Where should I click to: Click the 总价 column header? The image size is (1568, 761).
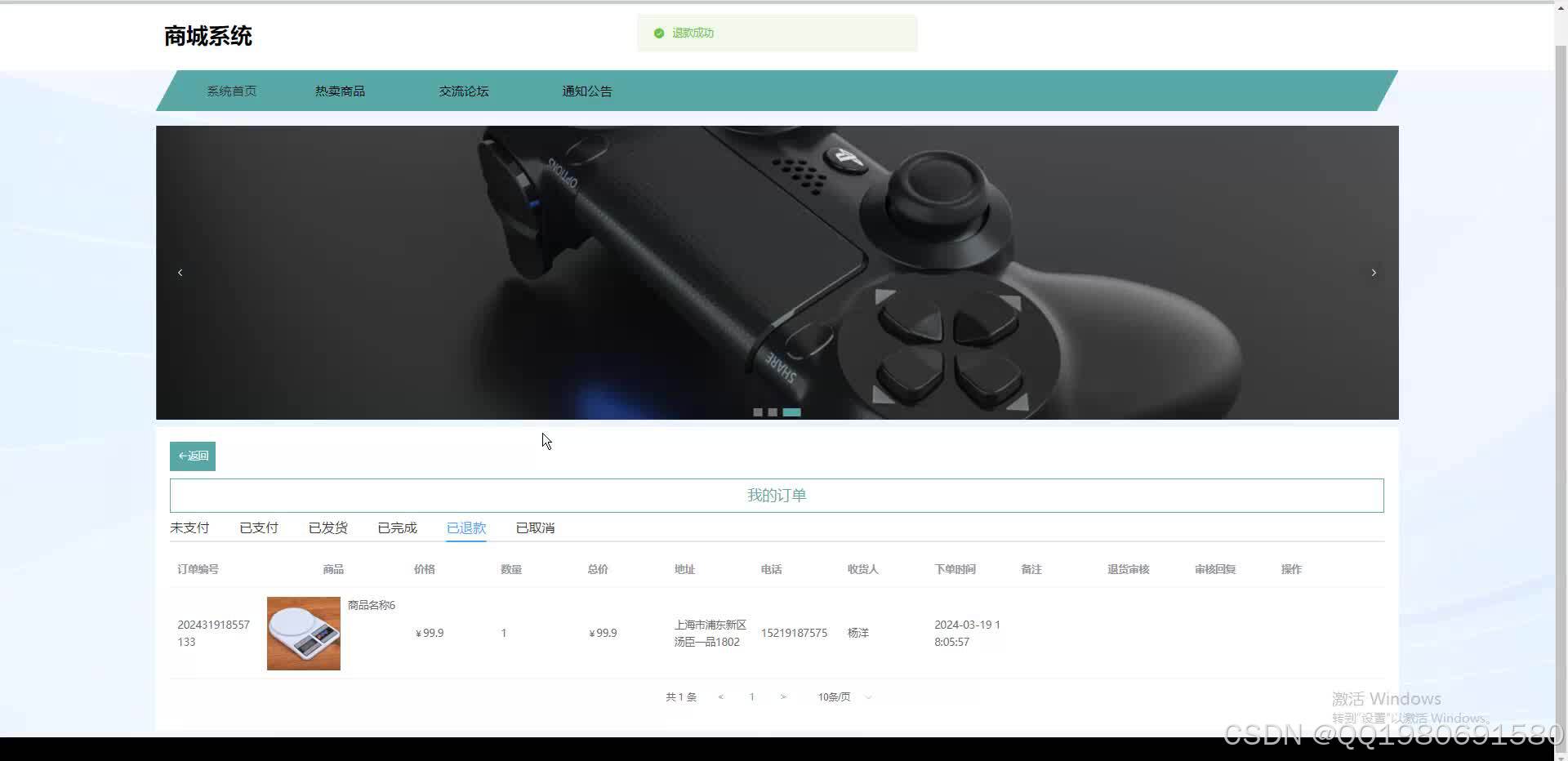pos(598,570)
